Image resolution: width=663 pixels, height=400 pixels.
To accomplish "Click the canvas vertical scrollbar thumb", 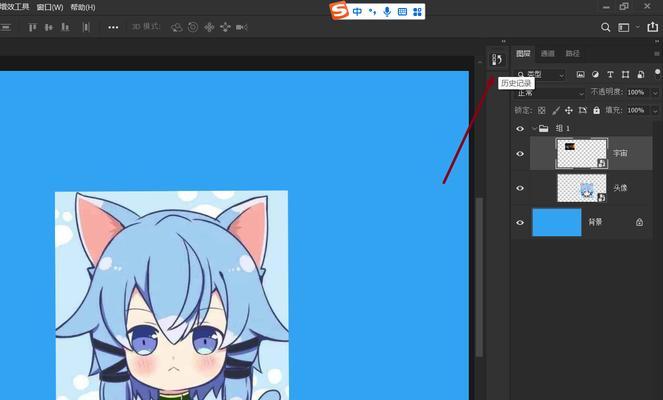I will (x=479, y=277).
